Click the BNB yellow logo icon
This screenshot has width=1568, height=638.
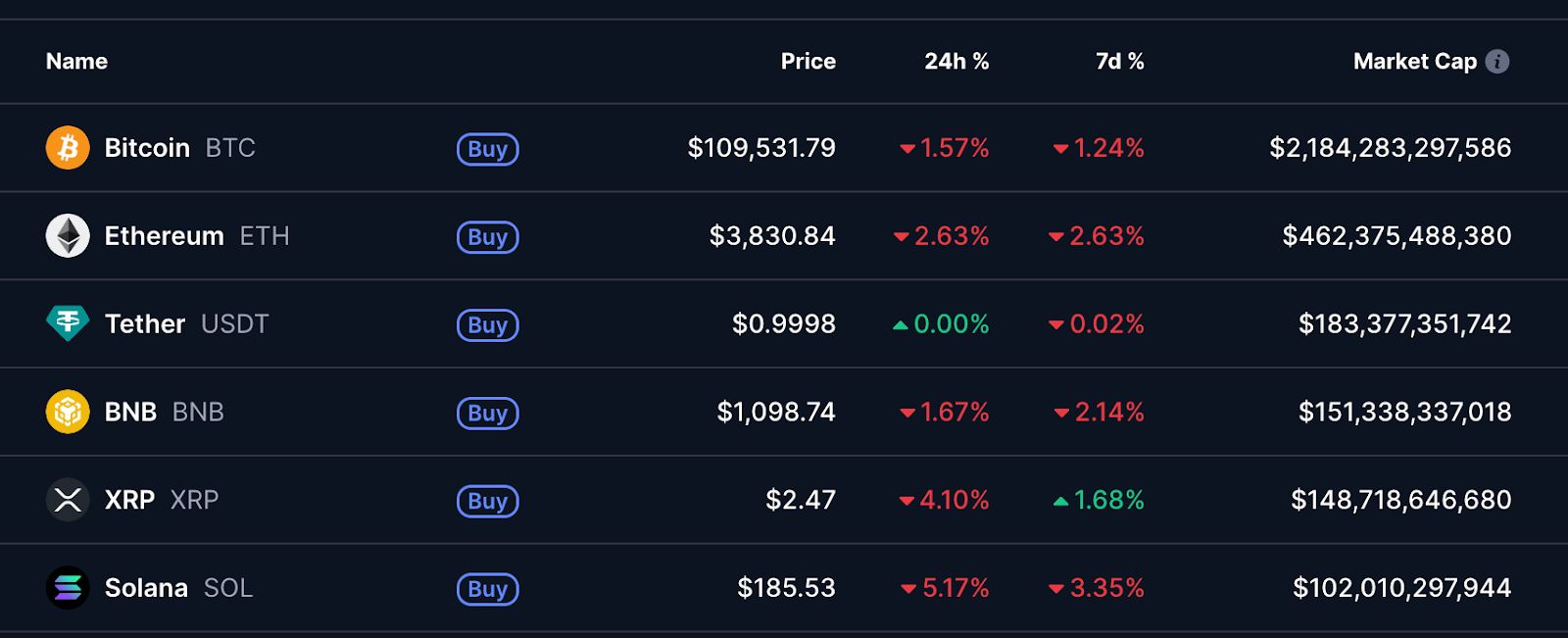pyautogui.click(x=68, y=412)
